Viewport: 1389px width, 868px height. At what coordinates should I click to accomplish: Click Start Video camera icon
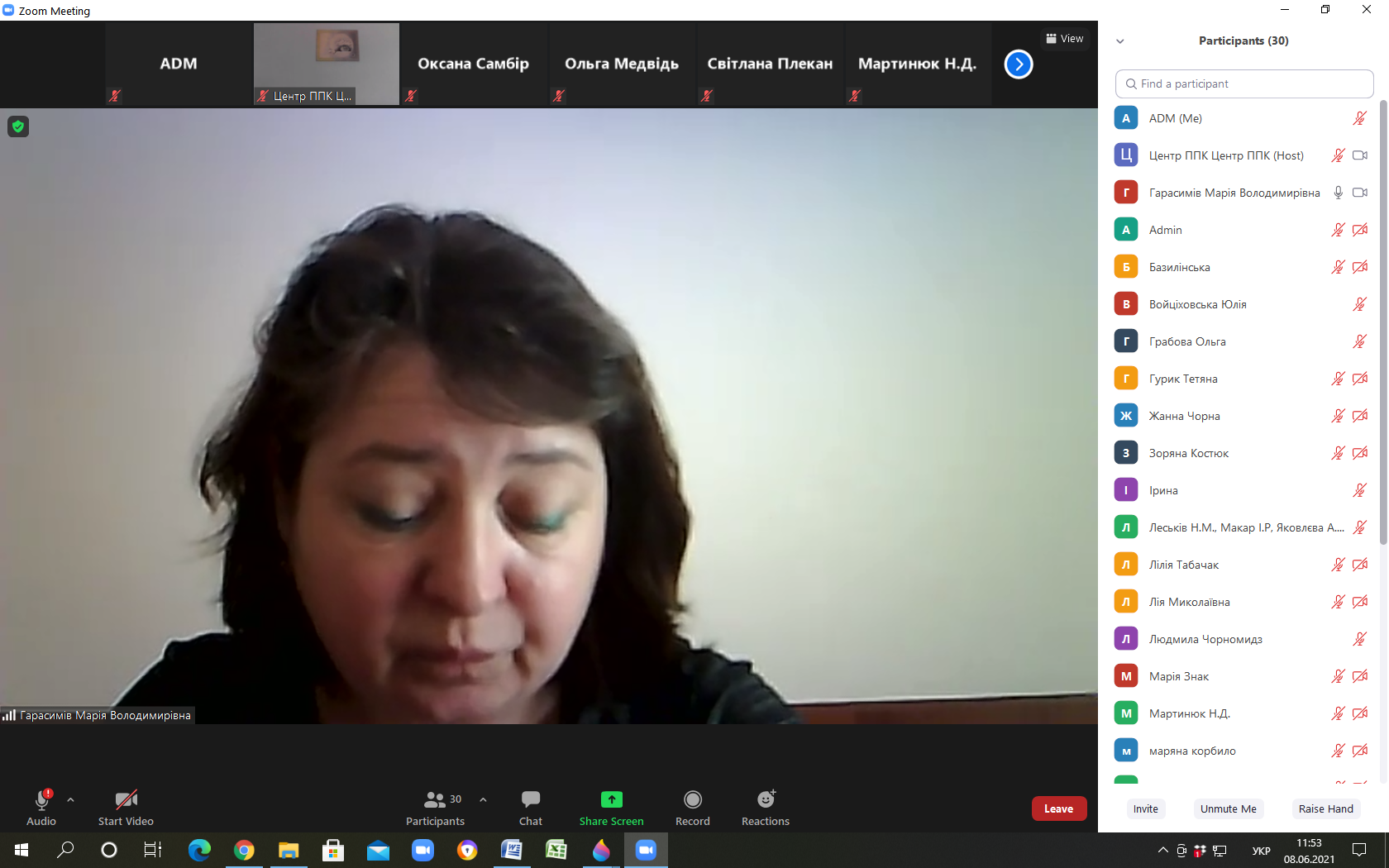click(x=126, y=799)
